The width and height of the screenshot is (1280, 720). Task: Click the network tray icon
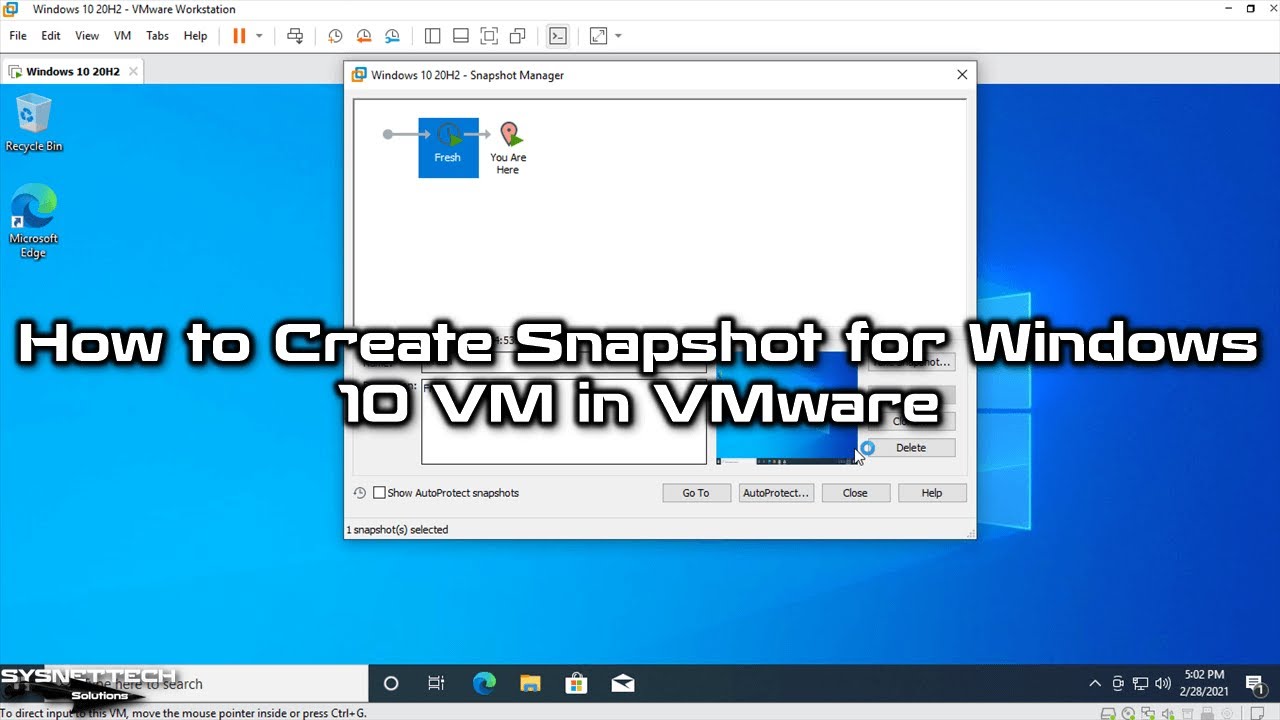pos(1141,684)
